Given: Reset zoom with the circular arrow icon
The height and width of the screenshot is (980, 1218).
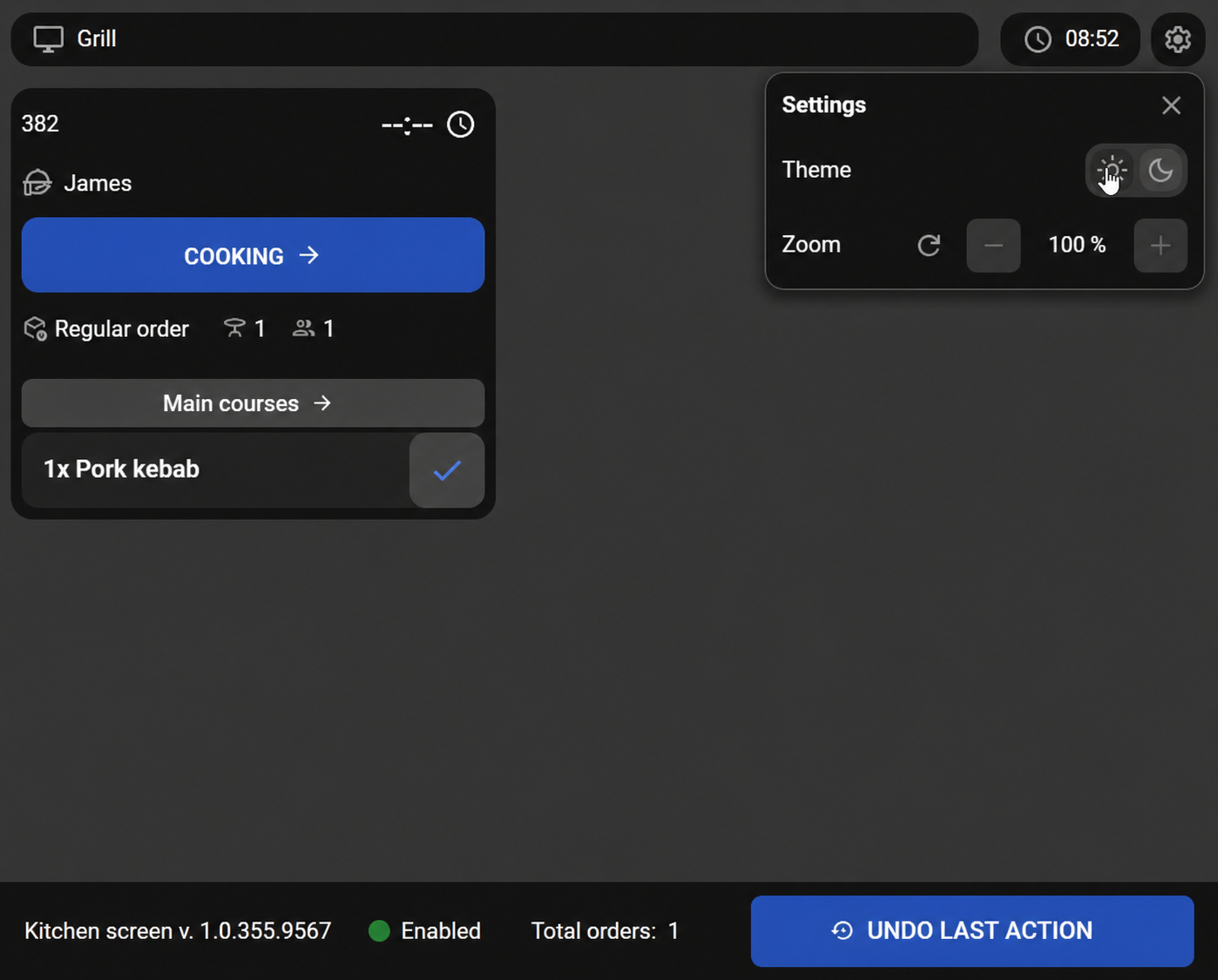Looking at the screenshot, I should pyautogui.click(x=929, y=246).
